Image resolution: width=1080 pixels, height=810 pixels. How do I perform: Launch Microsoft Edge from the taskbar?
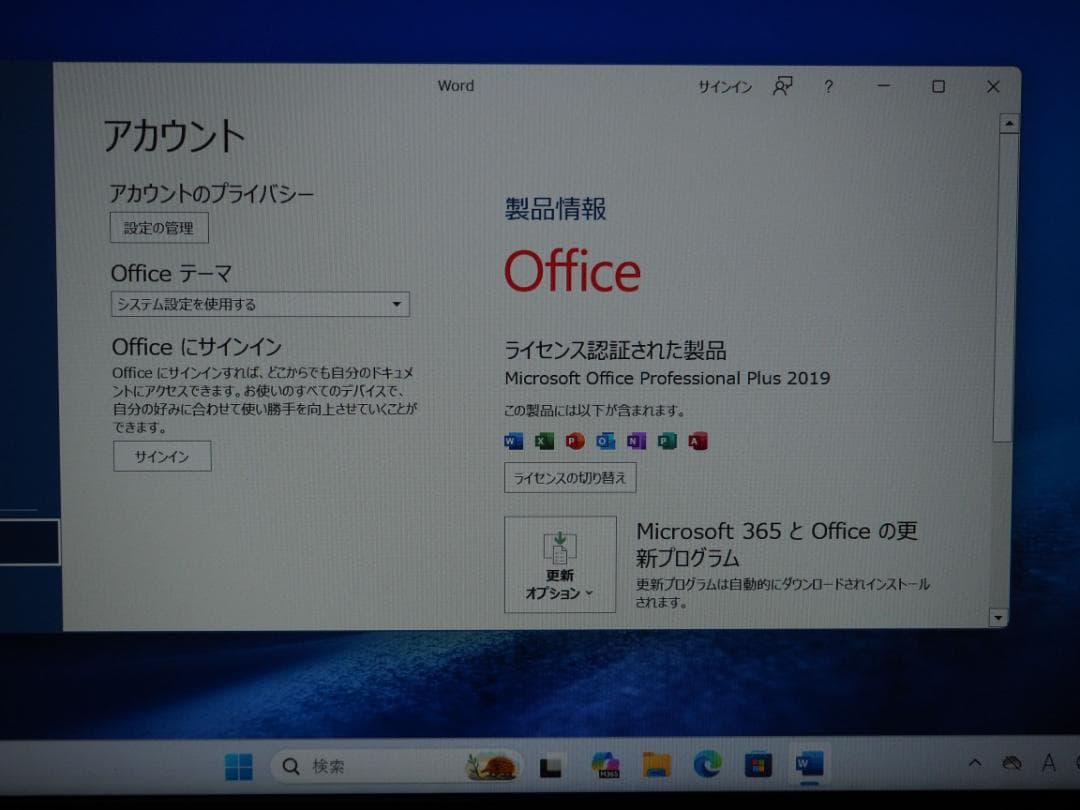click(x=707, y=765)
